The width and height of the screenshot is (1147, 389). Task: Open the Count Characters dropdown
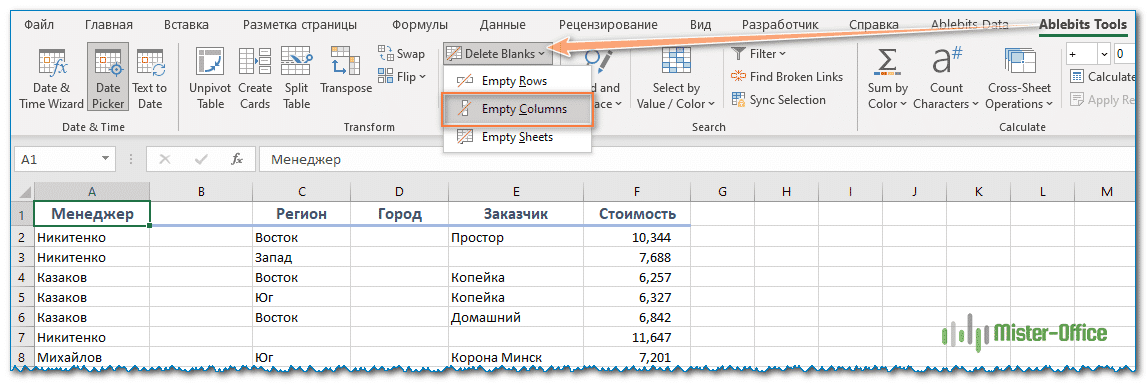(946, 78)
